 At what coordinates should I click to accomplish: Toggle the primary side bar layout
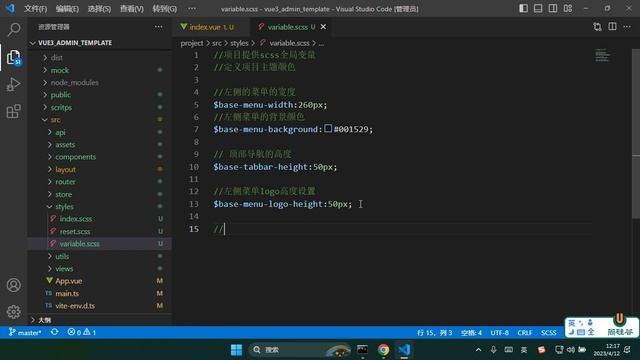coord(523,9)
